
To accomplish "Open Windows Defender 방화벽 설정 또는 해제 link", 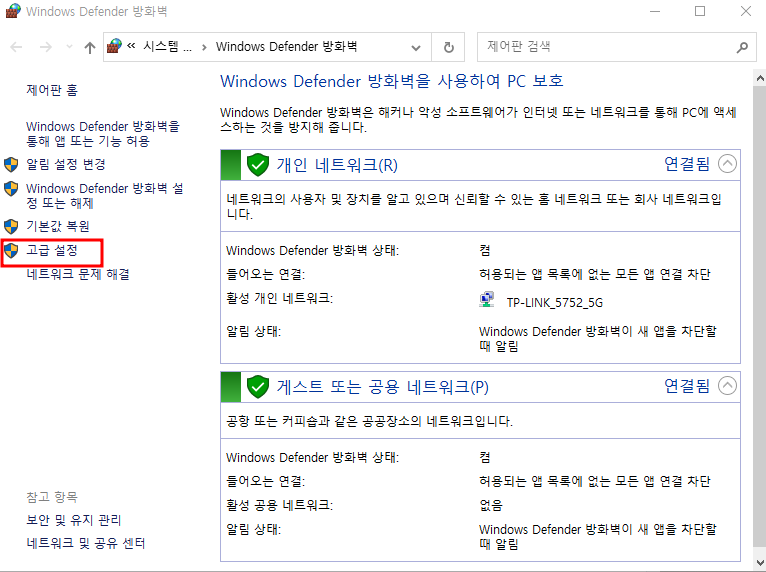I will point(105,195).
